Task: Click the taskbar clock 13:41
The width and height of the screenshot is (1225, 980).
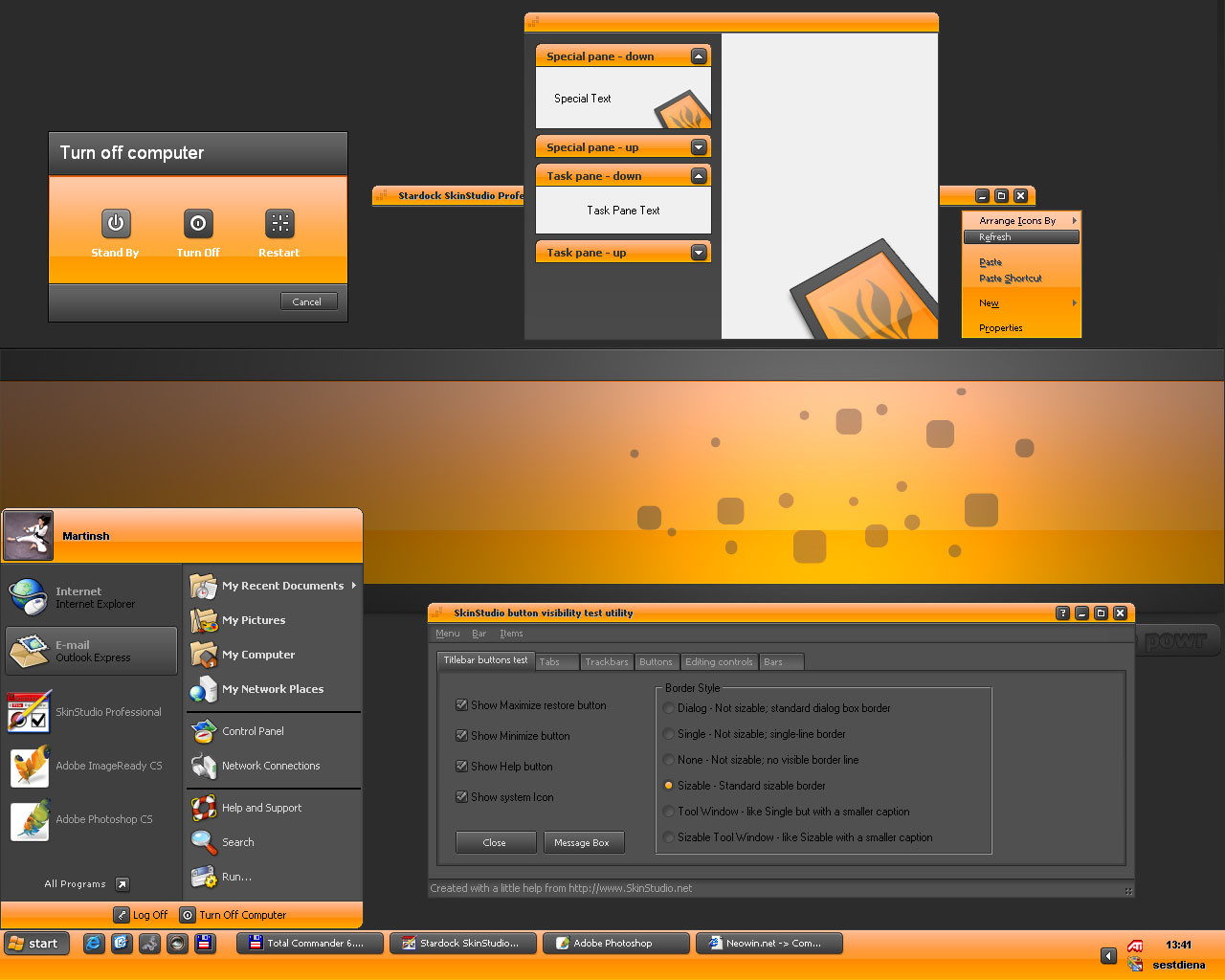Action: [1178, 945]
